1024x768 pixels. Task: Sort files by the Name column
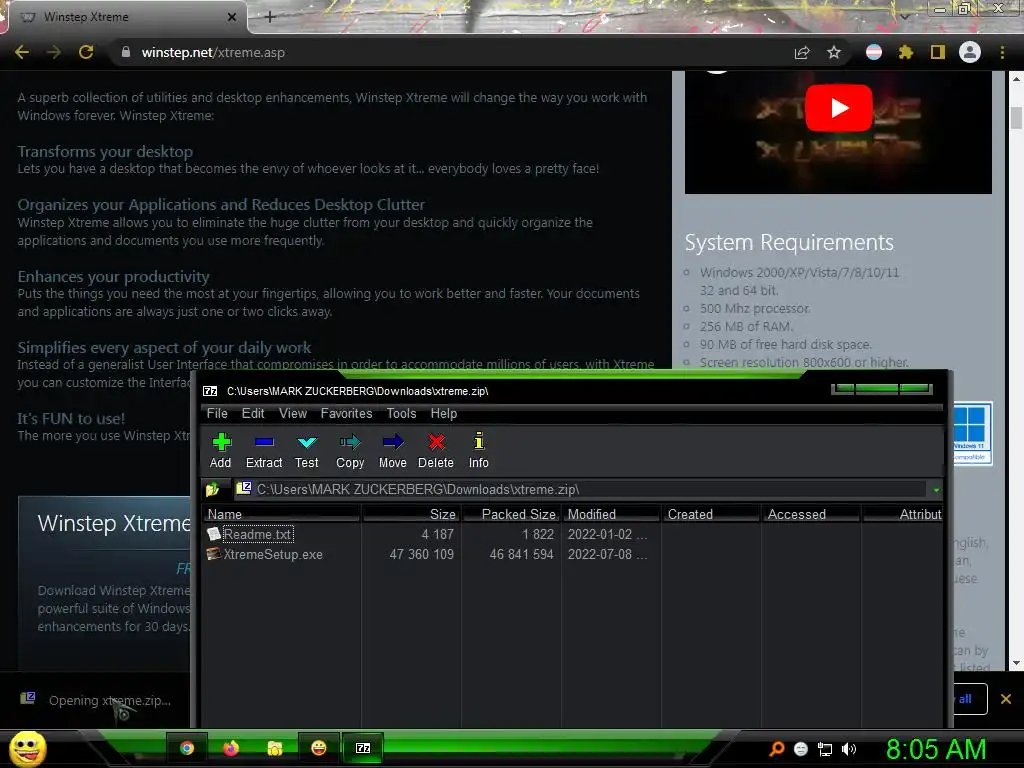click(x=281, y=514)
